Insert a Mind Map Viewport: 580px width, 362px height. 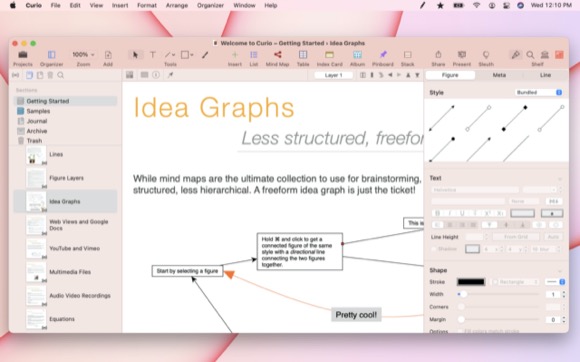tap(277, 55)
